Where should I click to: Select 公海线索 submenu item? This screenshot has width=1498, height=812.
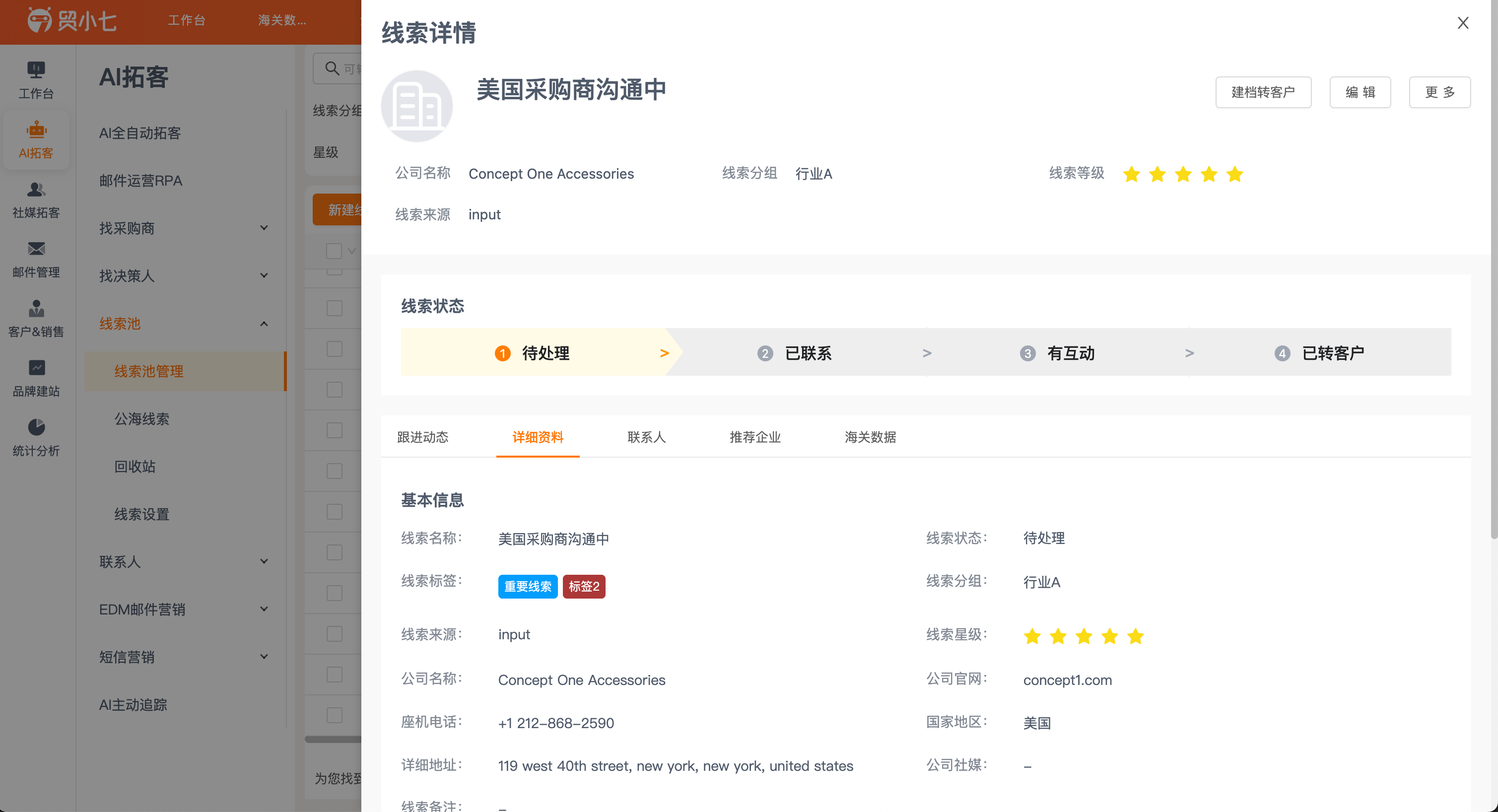coord(142,419)
